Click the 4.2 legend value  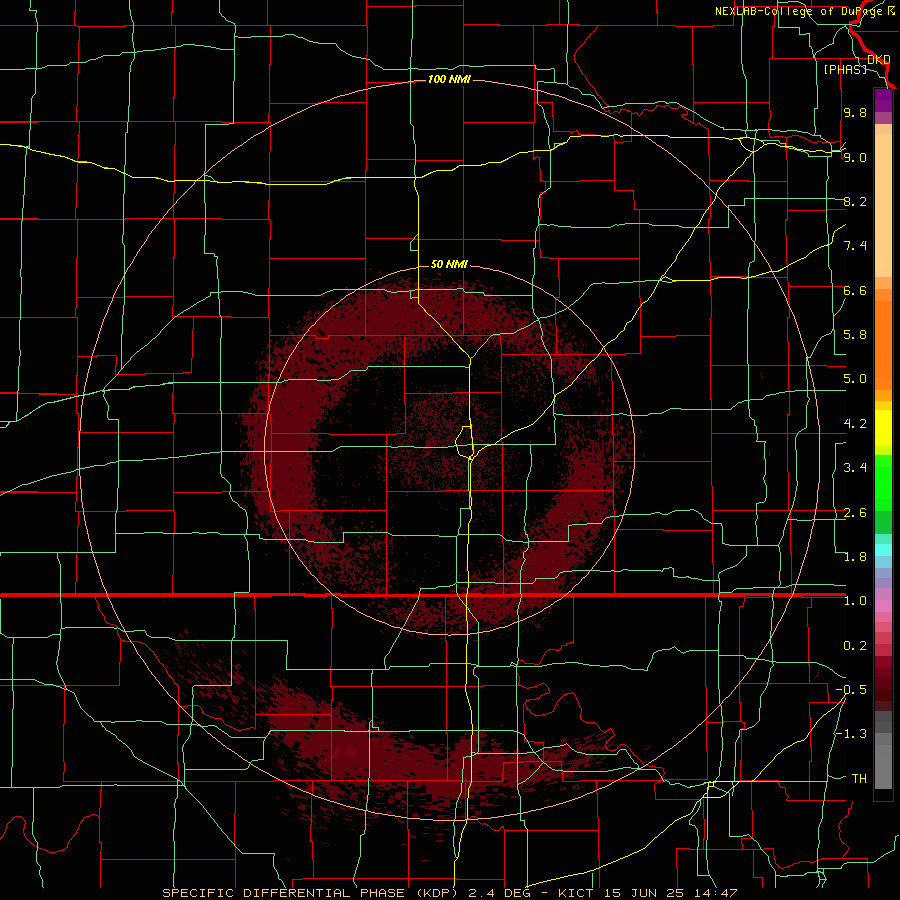tap(855, 424)
